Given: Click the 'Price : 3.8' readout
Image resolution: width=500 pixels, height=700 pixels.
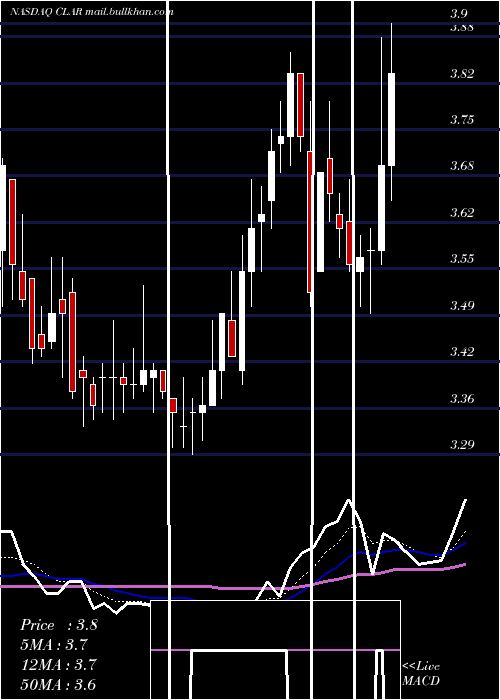Looking at the screenshot, I should coord(58,625).
